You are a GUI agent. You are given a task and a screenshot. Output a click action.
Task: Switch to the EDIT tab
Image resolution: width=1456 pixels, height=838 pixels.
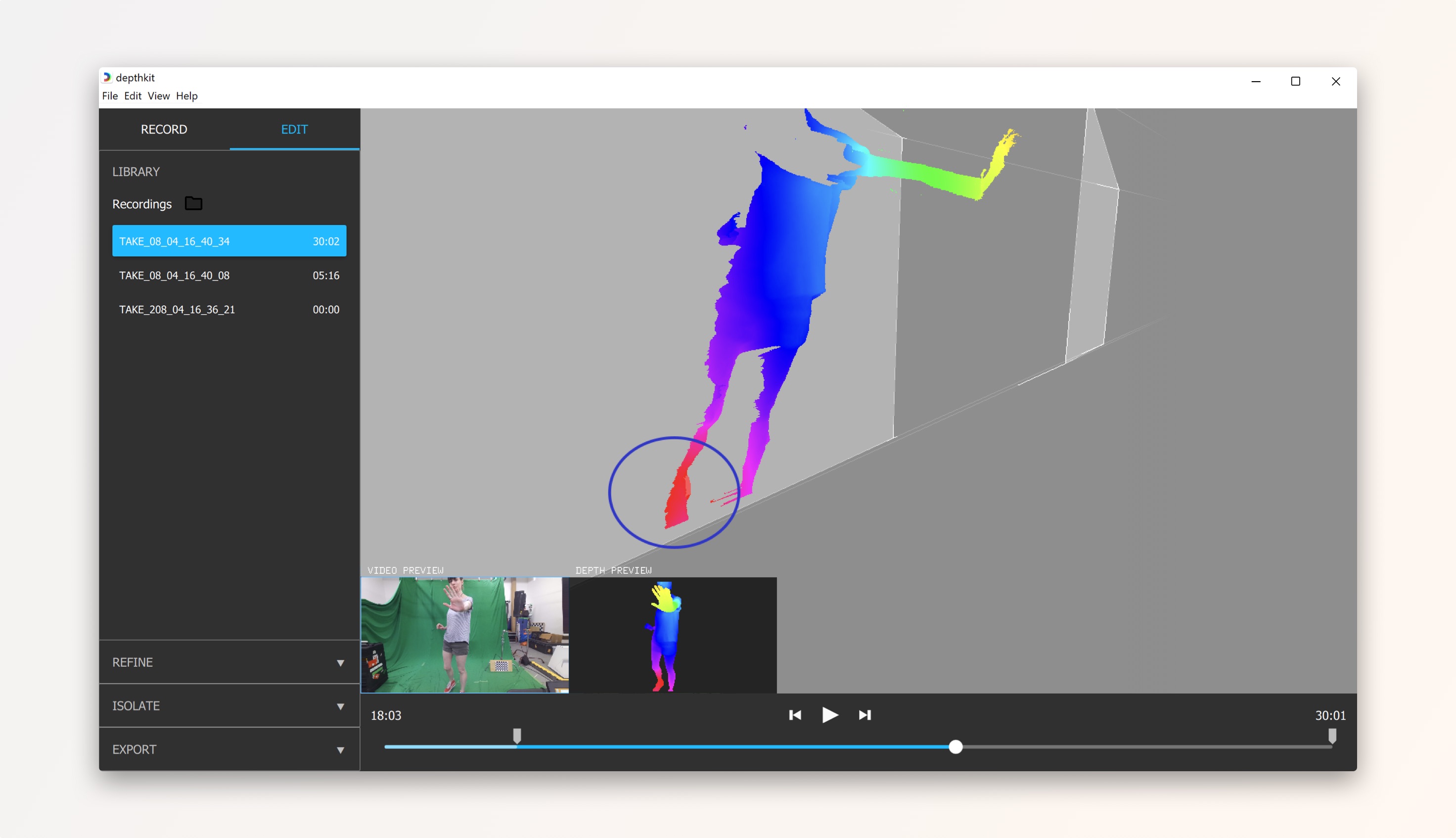[x=295, y=130]
